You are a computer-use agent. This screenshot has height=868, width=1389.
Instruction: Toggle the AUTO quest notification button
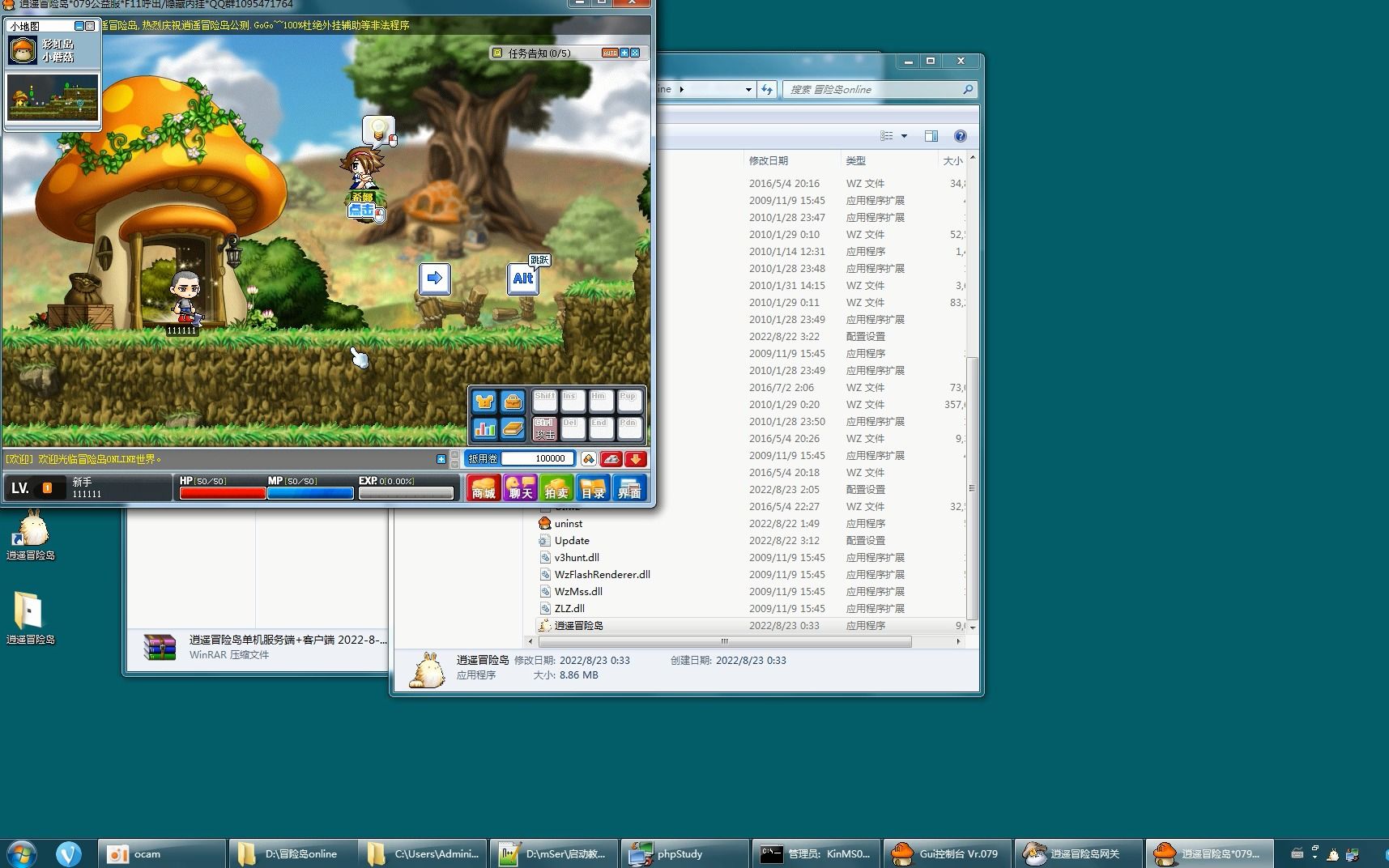[610, 53]
